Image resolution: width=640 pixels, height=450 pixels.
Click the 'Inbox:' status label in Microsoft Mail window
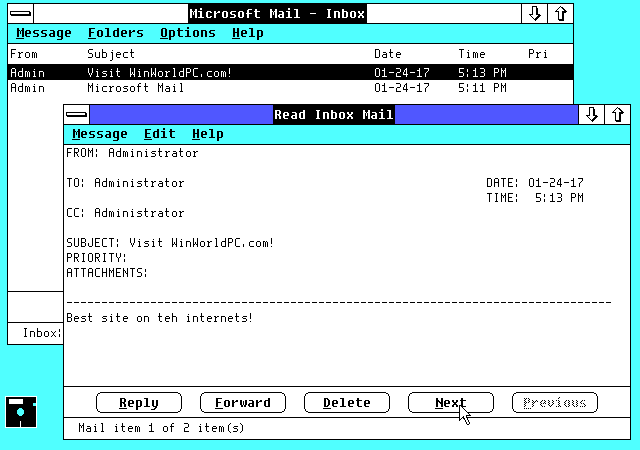(x=42, y=333)
